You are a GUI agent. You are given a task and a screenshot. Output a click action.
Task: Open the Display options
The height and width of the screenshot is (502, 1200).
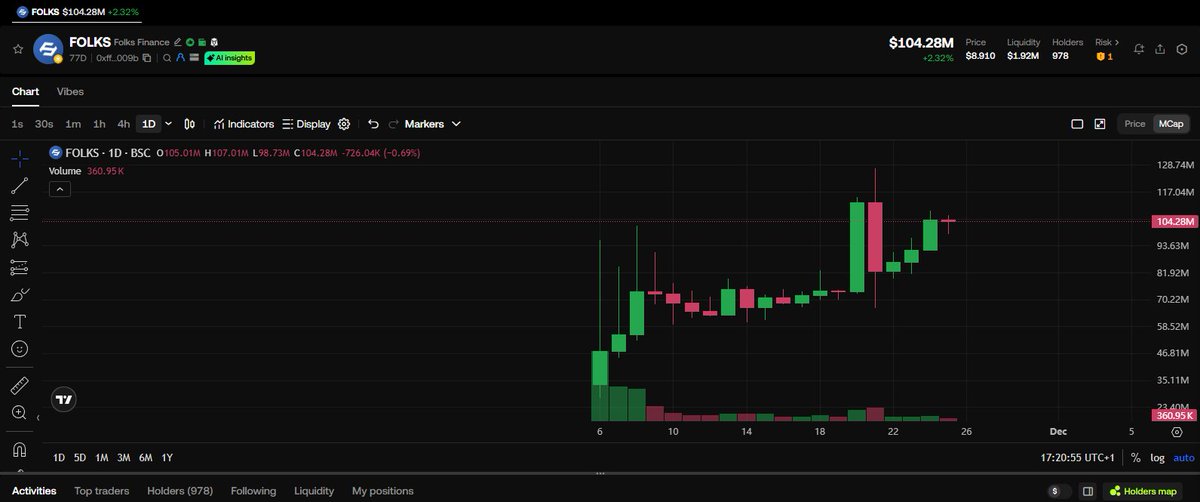pos(306,124)
